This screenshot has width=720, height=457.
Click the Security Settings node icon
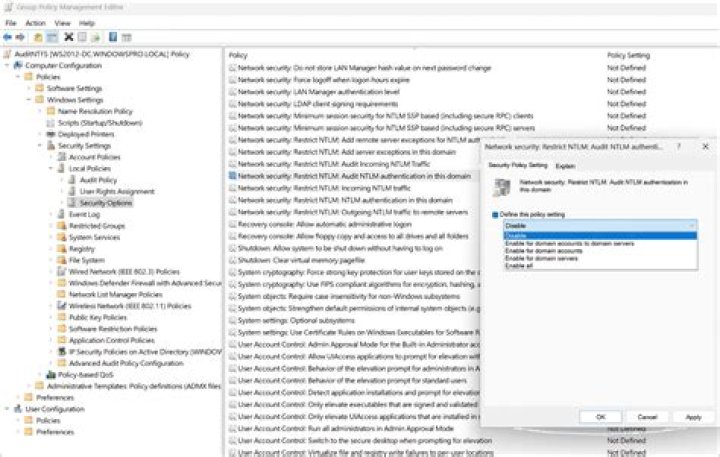click(51, 146)
